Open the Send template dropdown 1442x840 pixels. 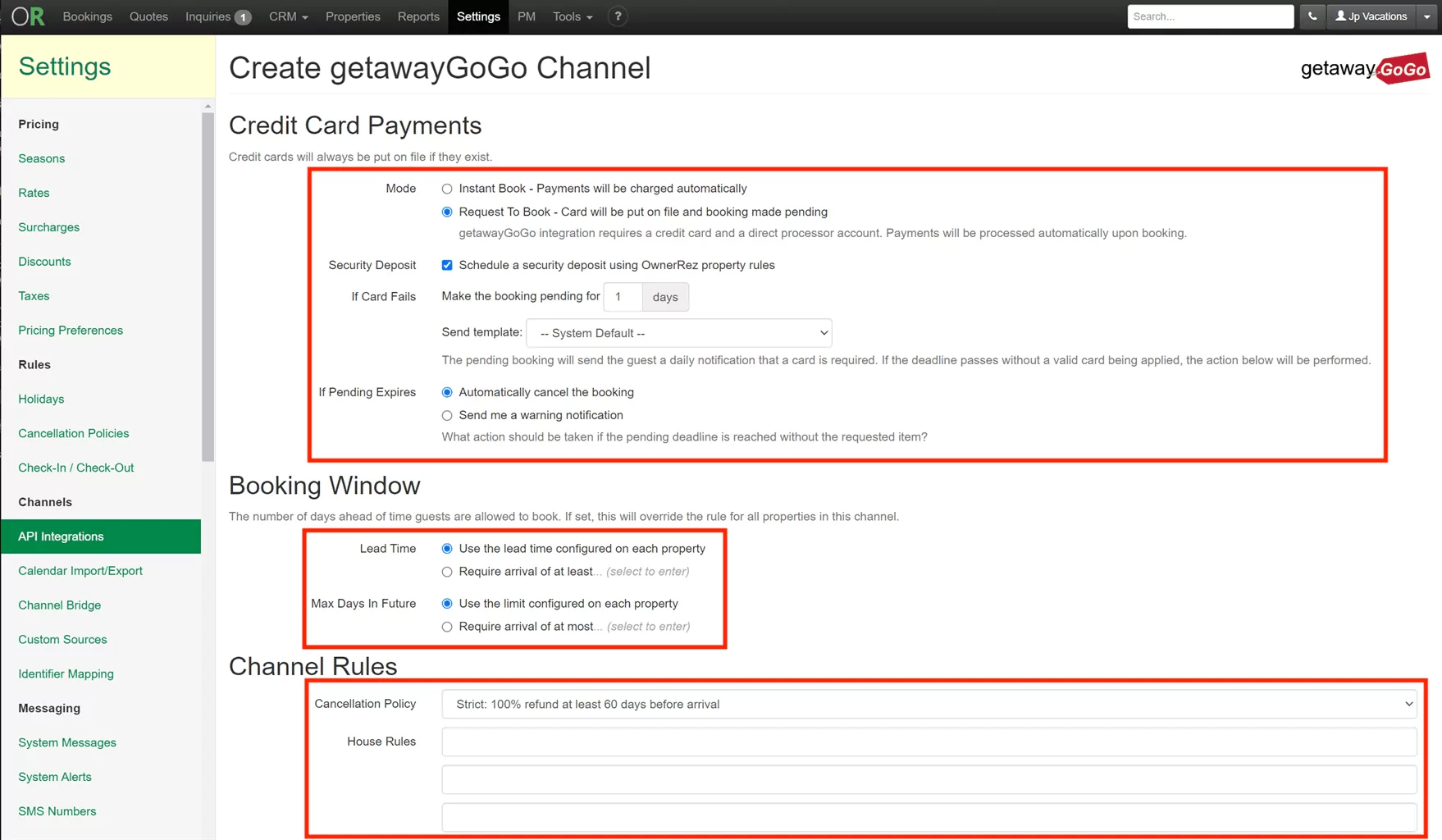click(x=679, y=333)
